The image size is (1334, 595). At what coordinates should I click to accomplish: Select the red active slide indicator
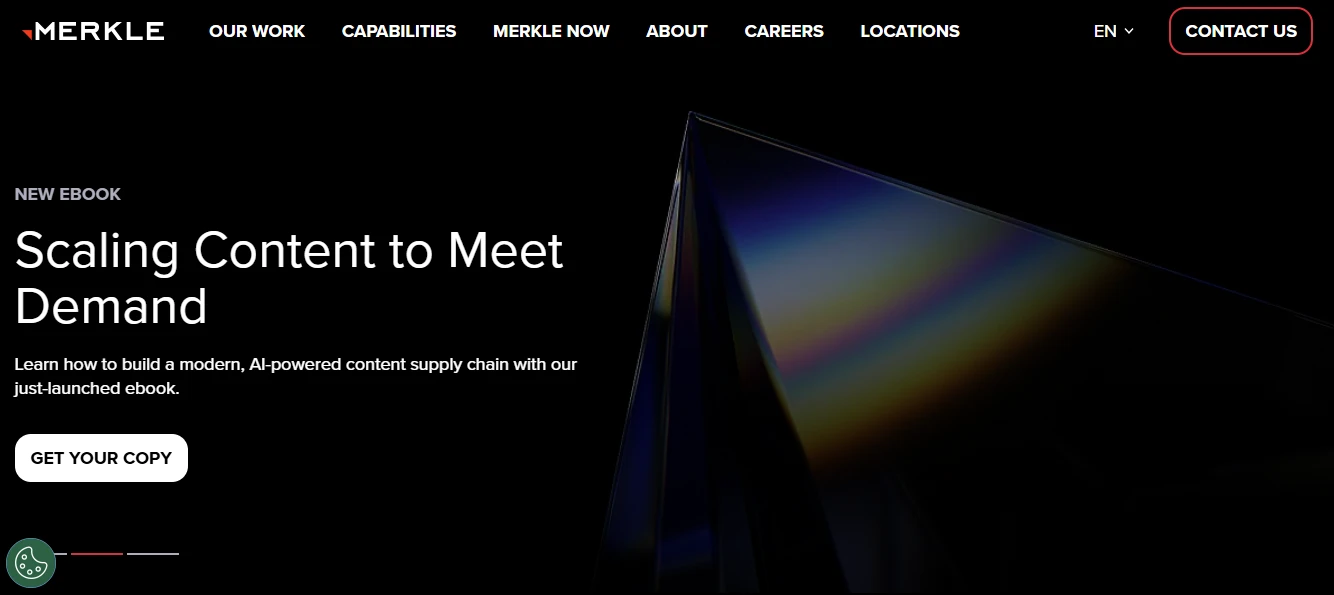(x=97, y=553)
